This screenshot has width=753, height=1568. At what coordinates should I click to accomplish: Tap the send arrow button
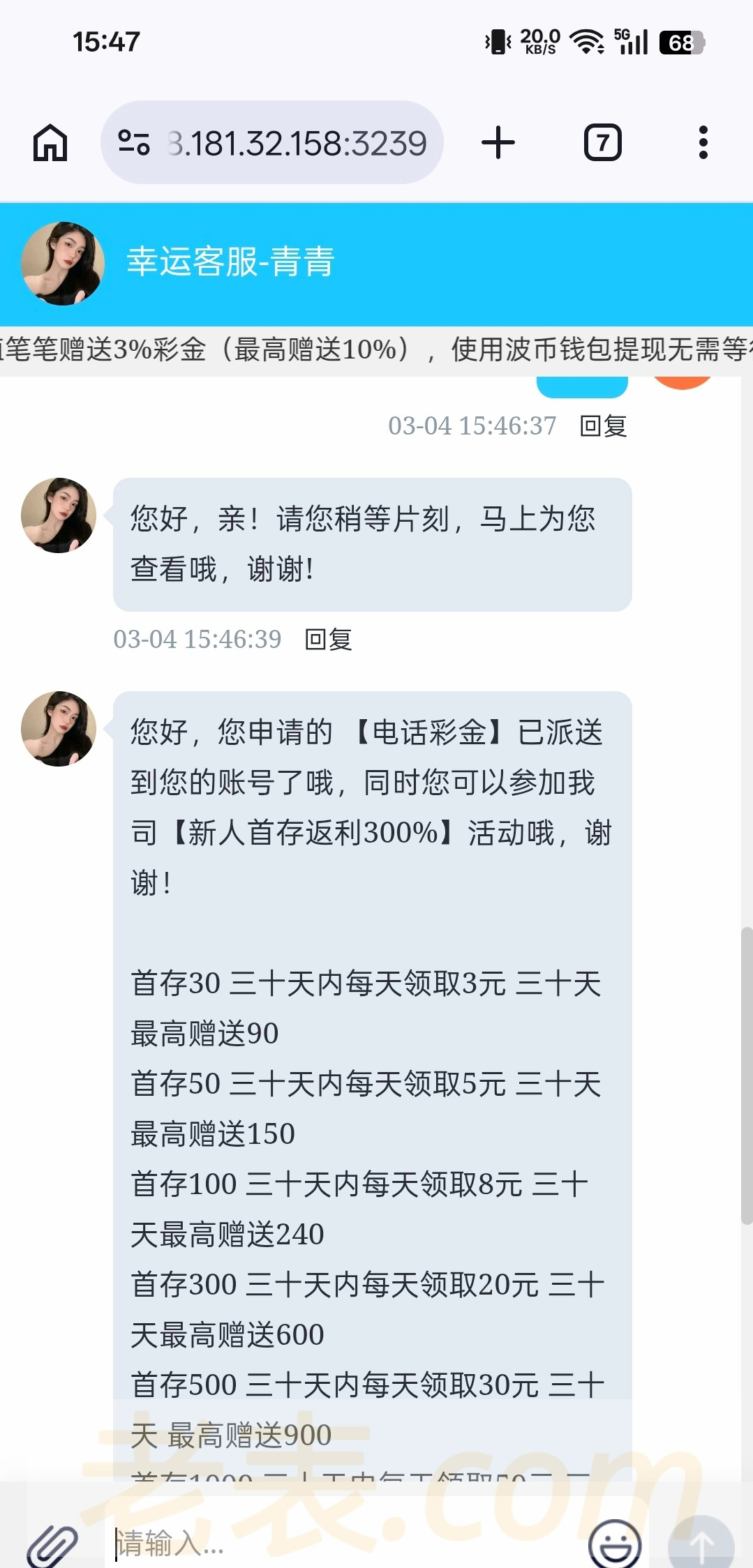point(701,1543)
